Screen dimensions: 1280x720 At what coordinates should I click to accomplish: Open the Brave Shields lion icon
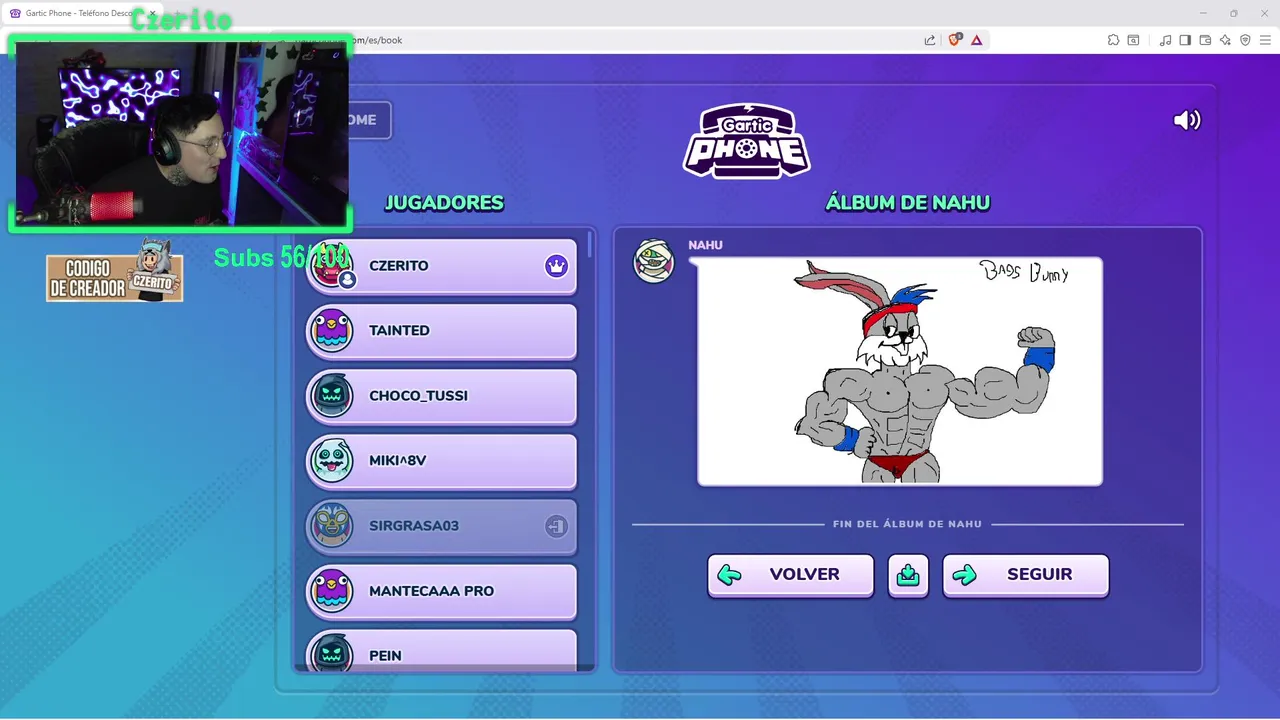[954, 40]
